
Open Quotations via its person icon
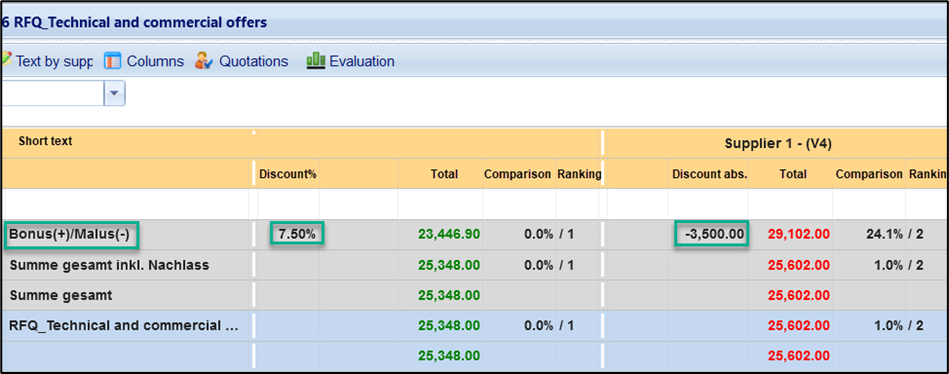coord(204,61)
